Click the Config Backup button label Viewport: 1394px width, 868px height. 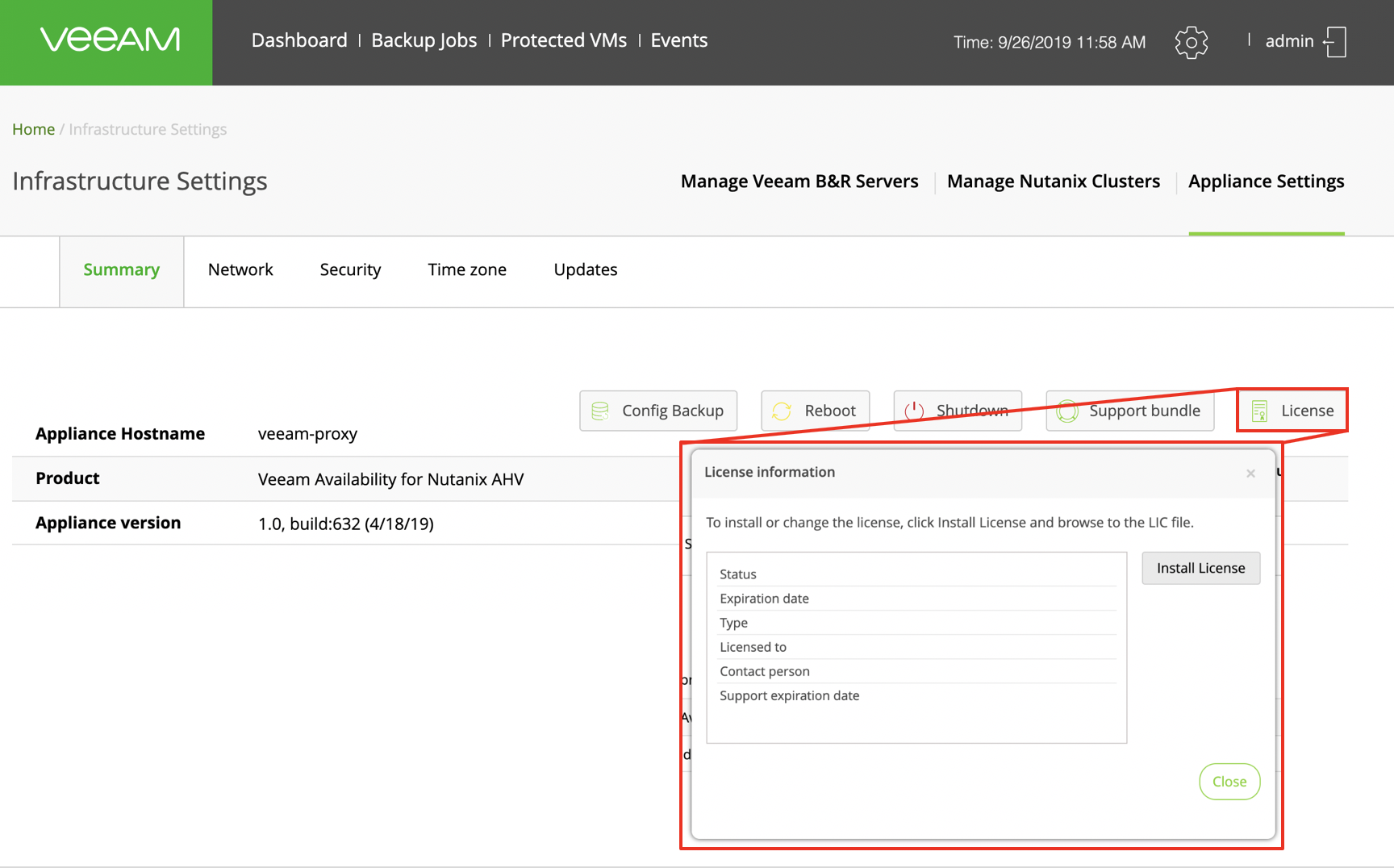(673, 411)
